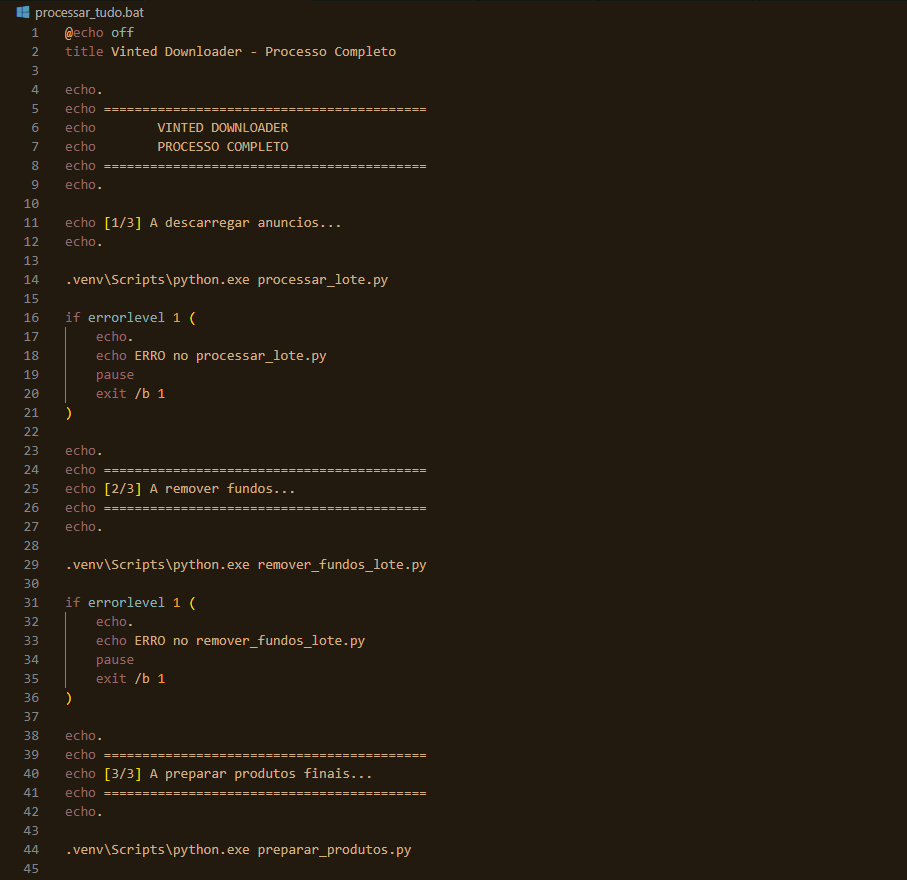This screenshot has width=907, height=880.
Task: Click 'remover_fundos_lote.py' command on line 29
Action: click(x=342, y=565)
